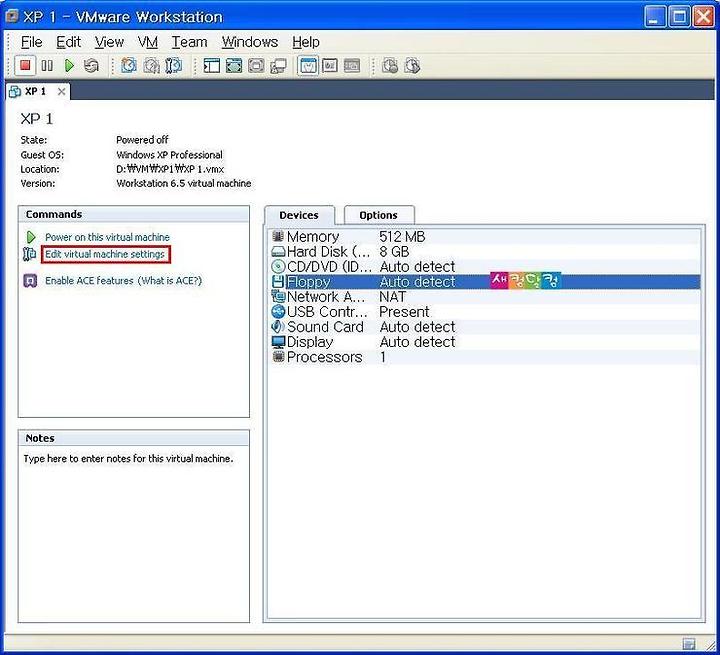Click the wrench settings icon in Commands
This screenshot has height=655, width=720.
click(x=29, y=254)
